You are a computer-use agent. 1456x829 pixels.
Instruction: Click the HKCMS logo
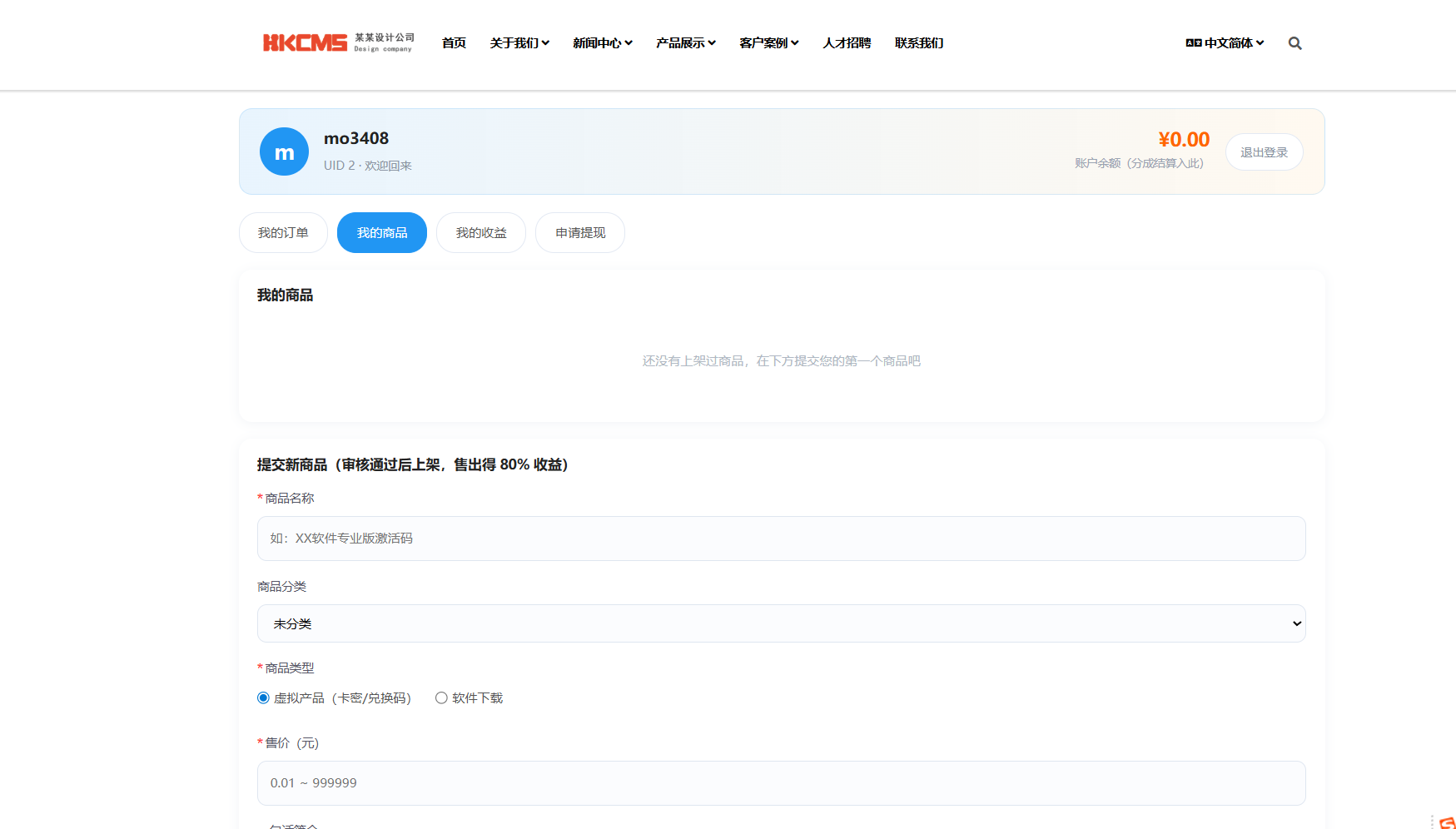pos(339,42)
